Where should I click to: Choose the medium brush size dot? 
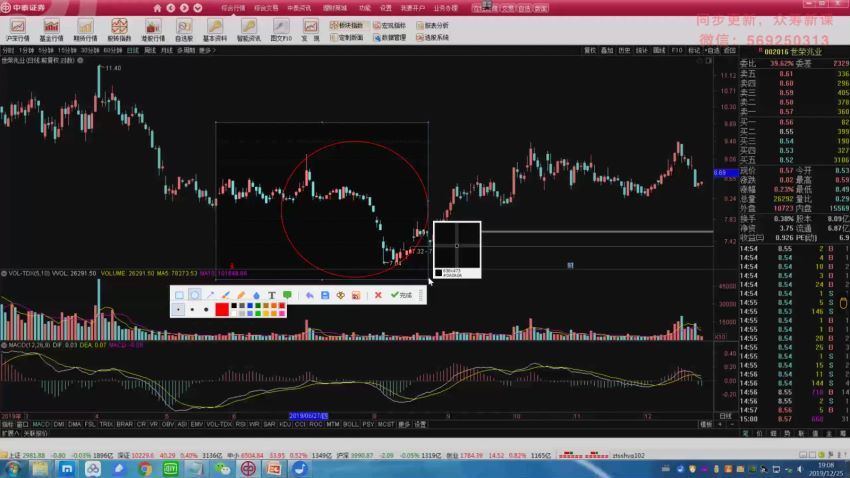coord(192,309)
